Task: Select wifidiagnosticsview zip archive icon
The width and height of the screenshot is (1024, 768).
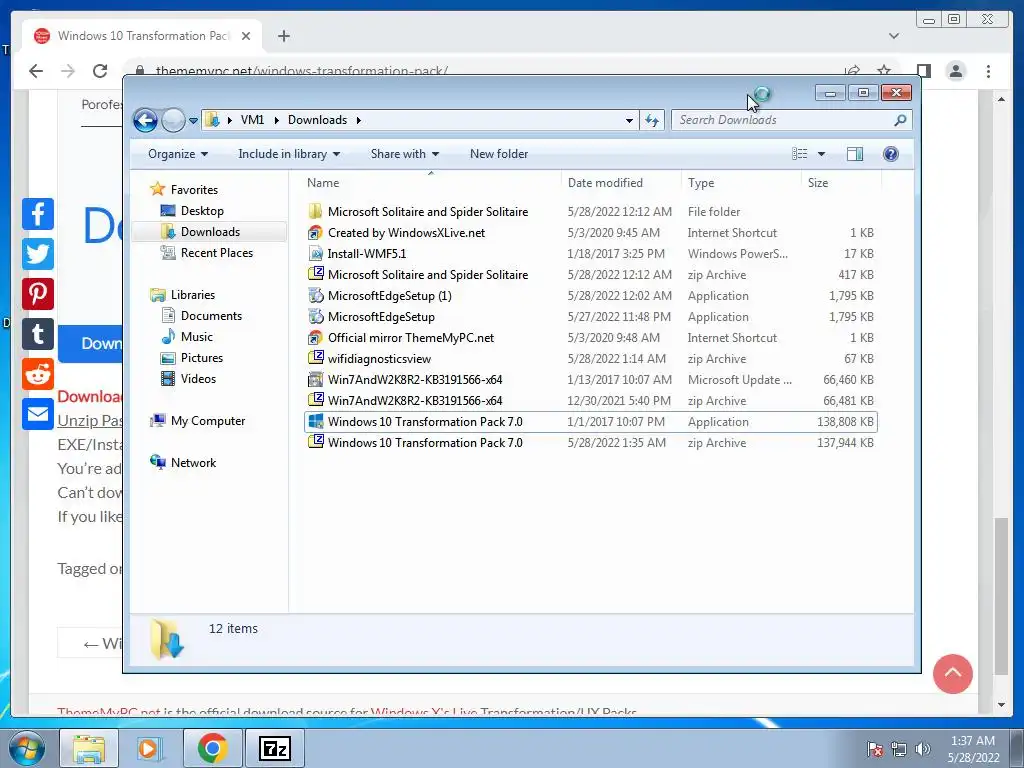Action: point(315,359)
